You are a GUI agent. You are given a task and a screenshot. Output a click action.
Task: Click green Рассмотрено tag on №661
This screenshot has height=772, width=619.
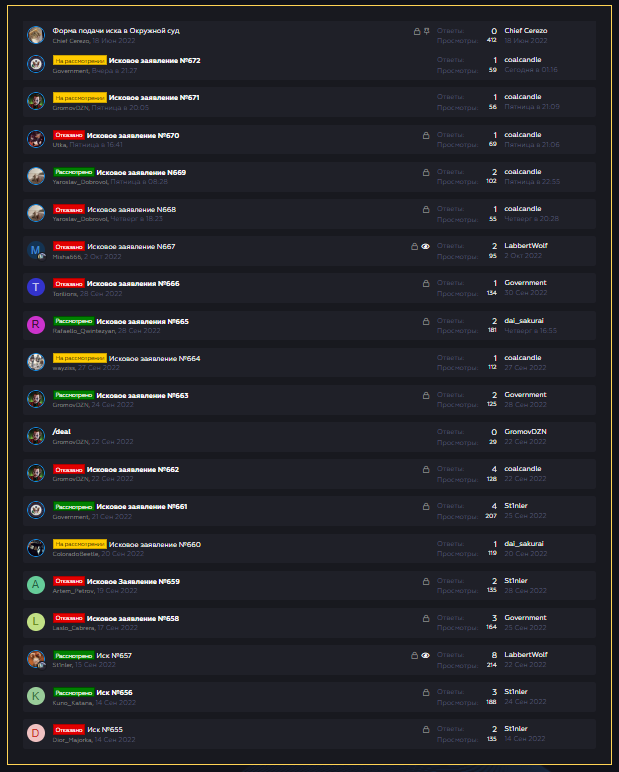tap(74, 507)
